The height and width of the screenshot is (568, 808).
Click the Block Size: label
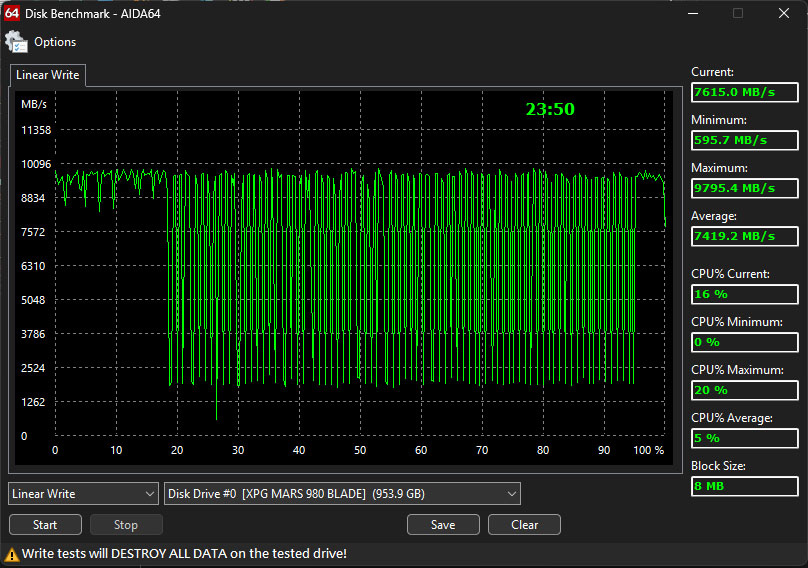pos(718,466)
